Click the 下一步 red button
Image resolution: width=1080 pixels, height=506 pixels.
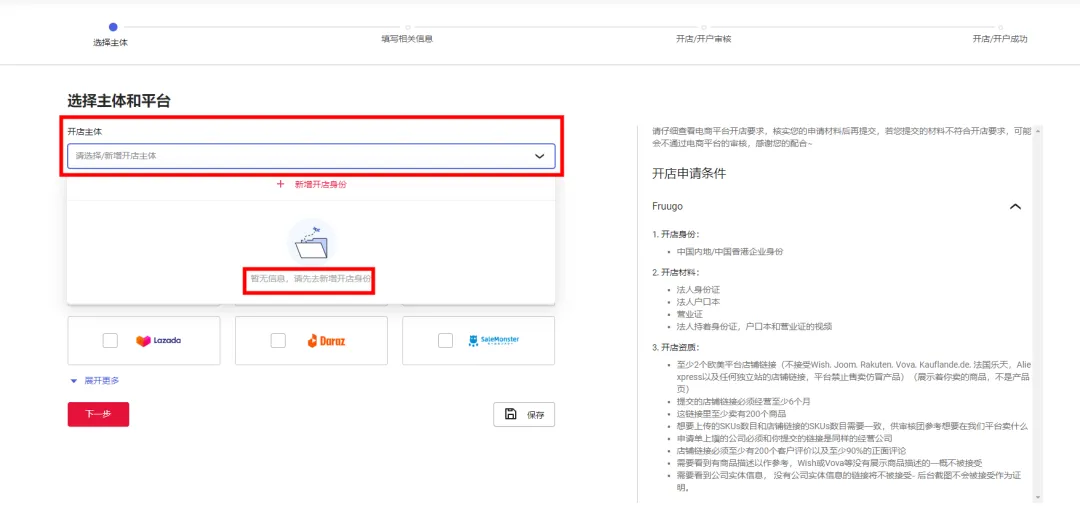click(x=98, y=414)
